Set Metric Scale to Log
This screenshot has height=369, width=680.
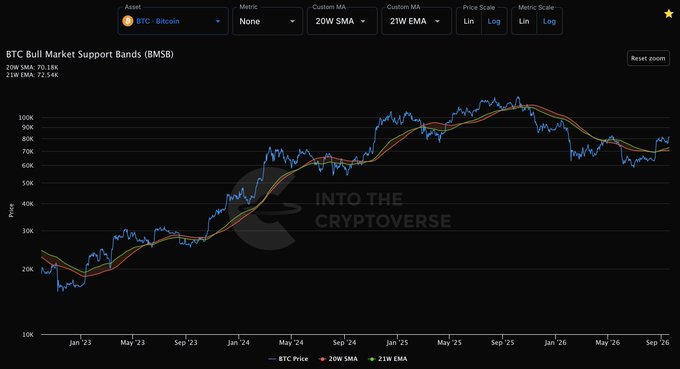(549, 21)
